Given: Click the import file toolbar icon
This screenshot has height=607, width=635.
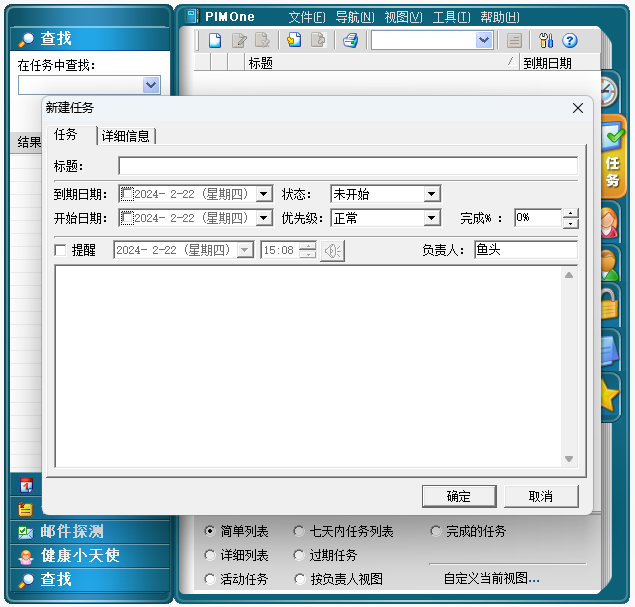Looking at the screenshot, I should 294,40.
